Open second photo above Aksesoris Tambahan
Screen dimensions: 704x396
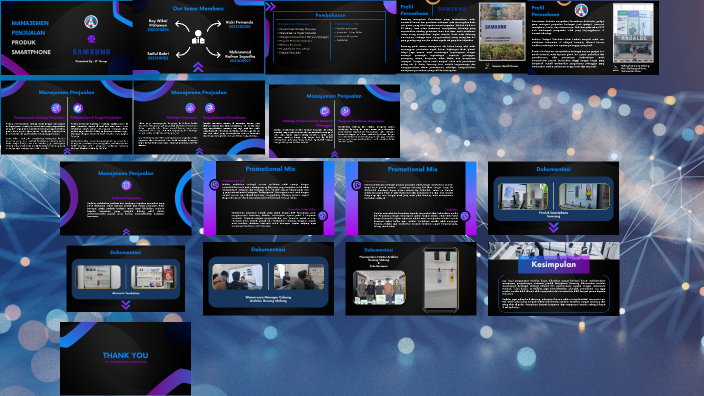pyautogui.click(x=154, y=277)
